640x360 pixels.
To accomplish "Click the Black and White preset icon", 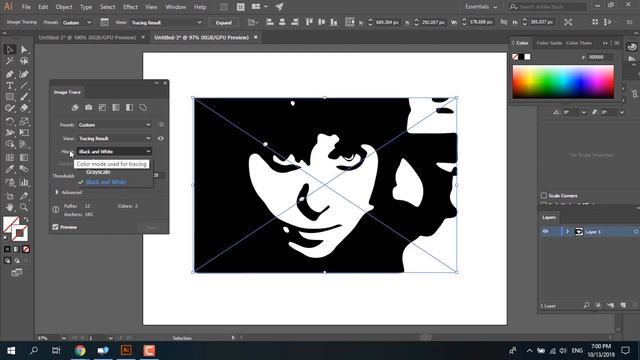I will [129, 108].
